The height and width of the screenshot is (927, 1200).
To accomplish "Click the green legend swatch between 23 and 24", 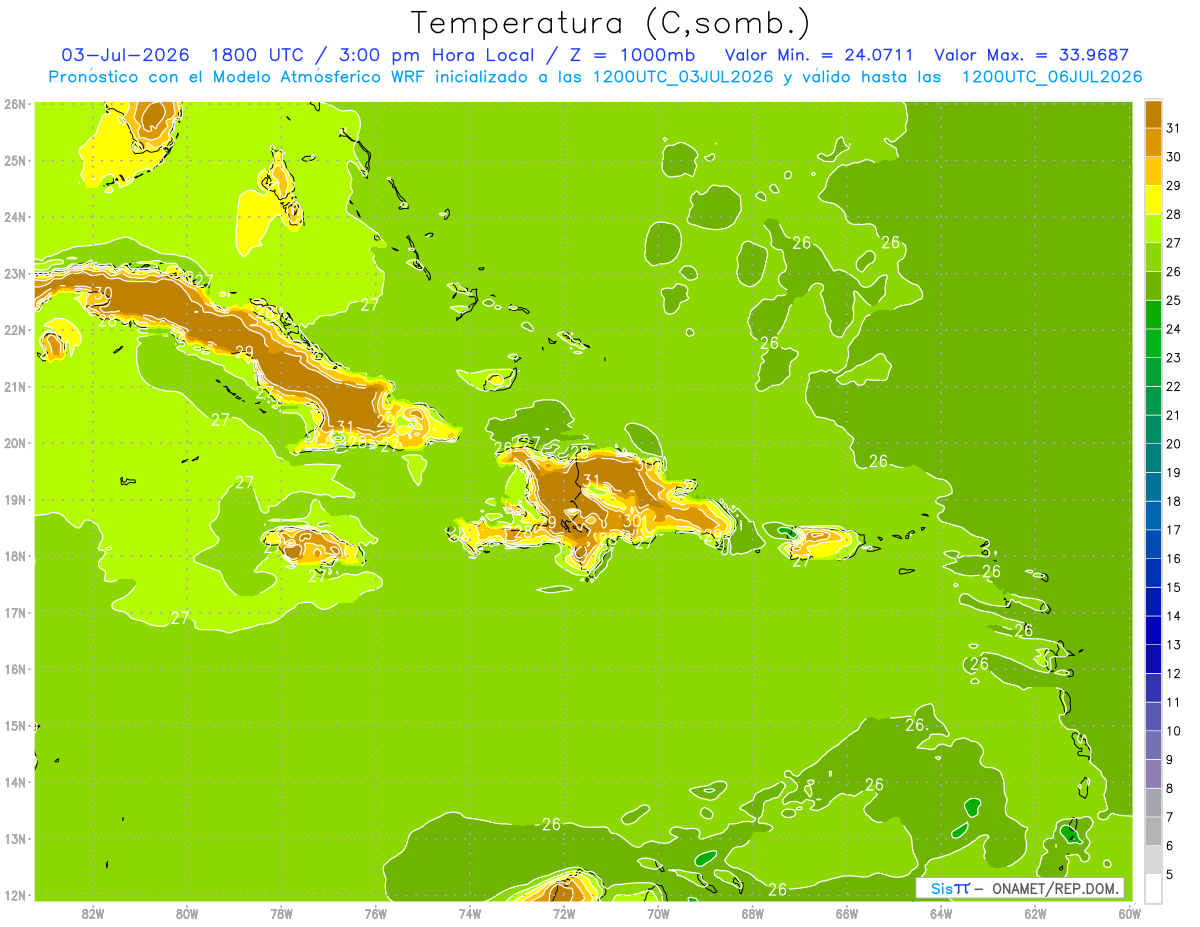I will 1153,343.
